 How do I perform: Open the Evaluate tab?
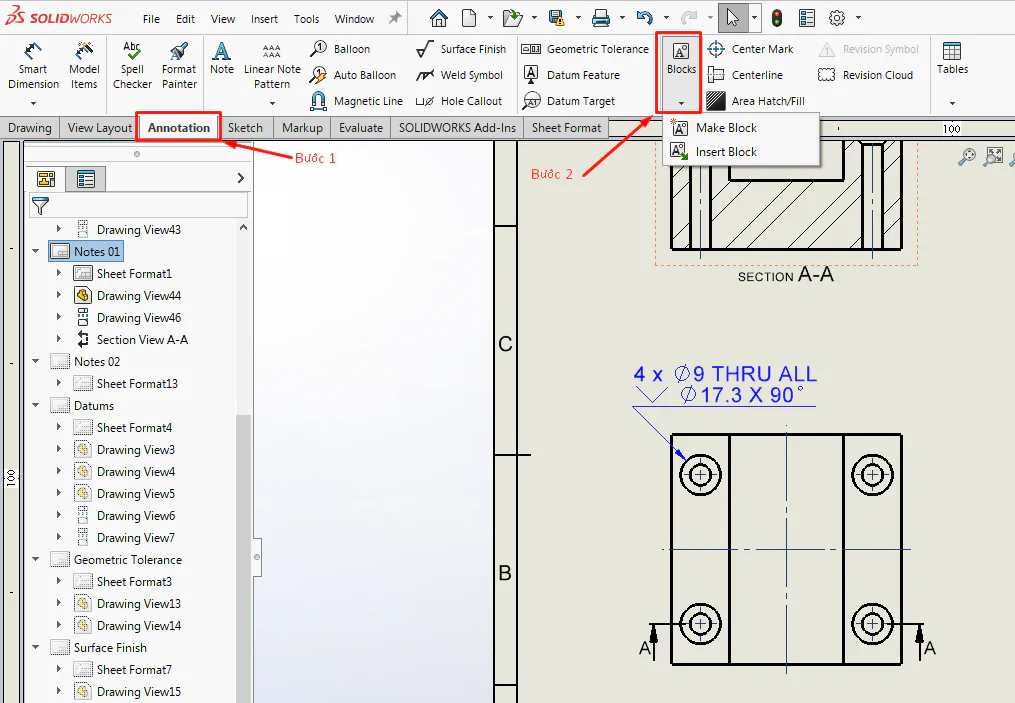pyautogui.click(x=361, y=128)
